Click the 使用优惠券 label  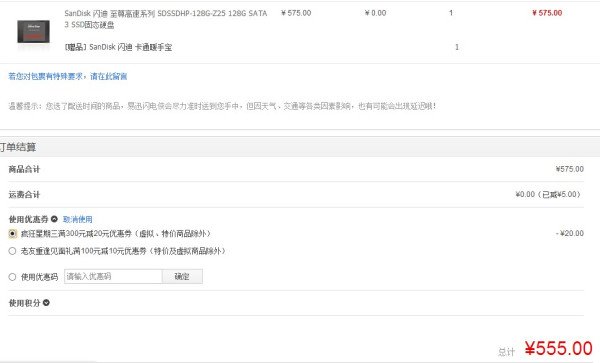pyautogui.click(x=28, y=219)
